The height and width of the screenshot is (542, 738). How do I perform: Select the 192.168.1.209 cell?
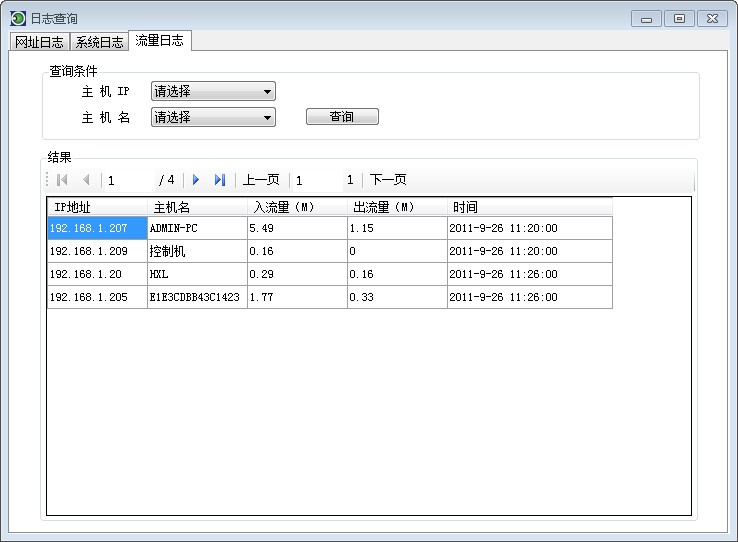[97, 252]
